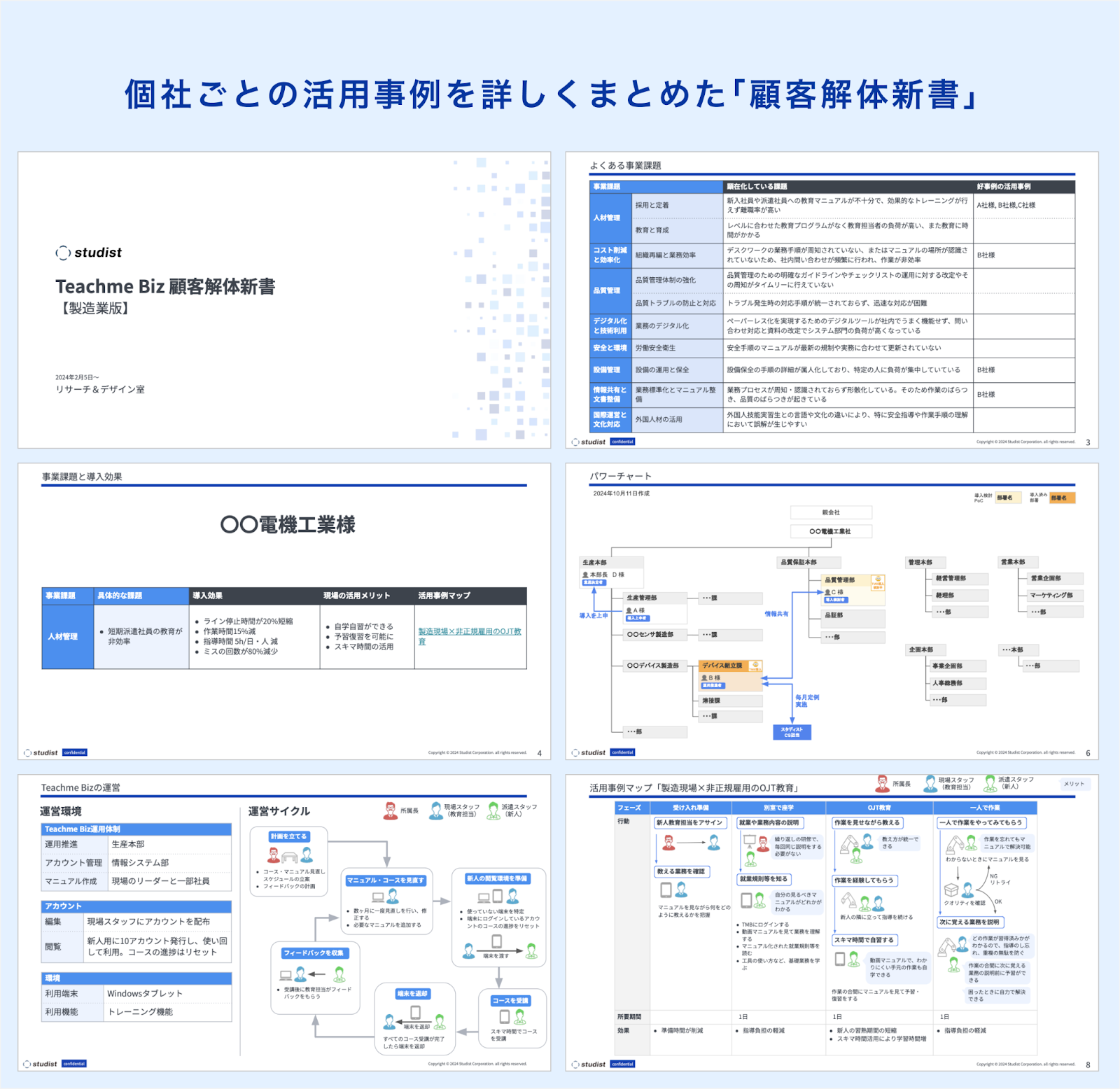Click the 企画本部 header in org chart
Viewport: 1120px width, 1089px height.
(x=927, y=649)
